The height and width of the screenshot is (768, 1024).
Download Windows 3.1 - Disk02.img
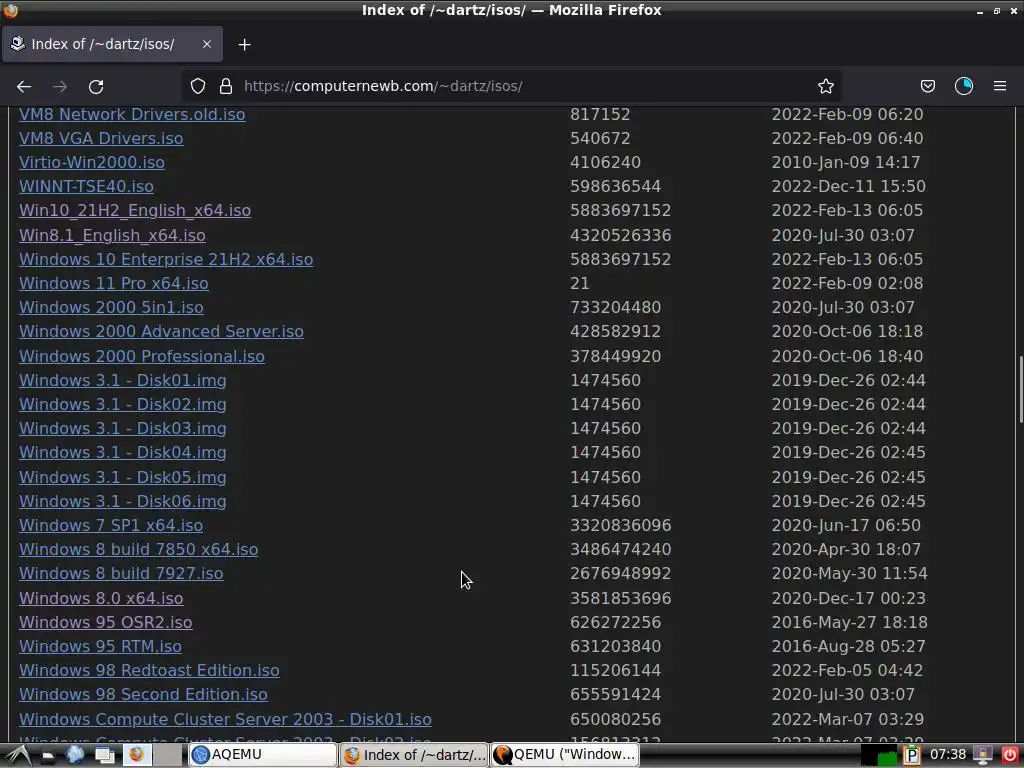[123, 405]
